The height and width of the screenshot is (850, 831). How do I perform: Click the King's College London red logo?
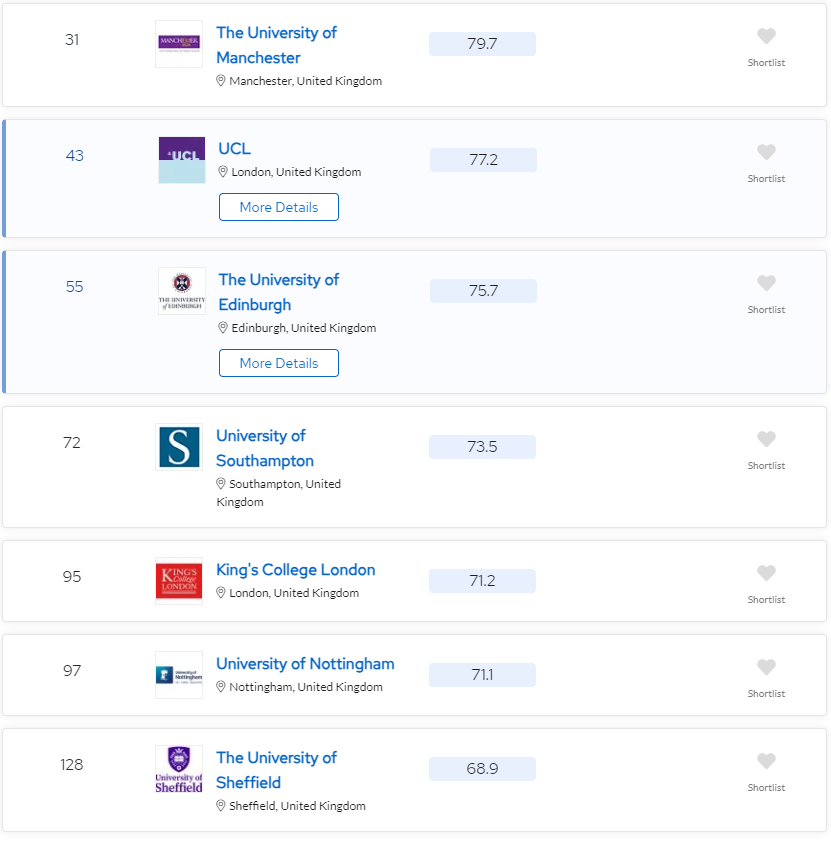[179, 581]
